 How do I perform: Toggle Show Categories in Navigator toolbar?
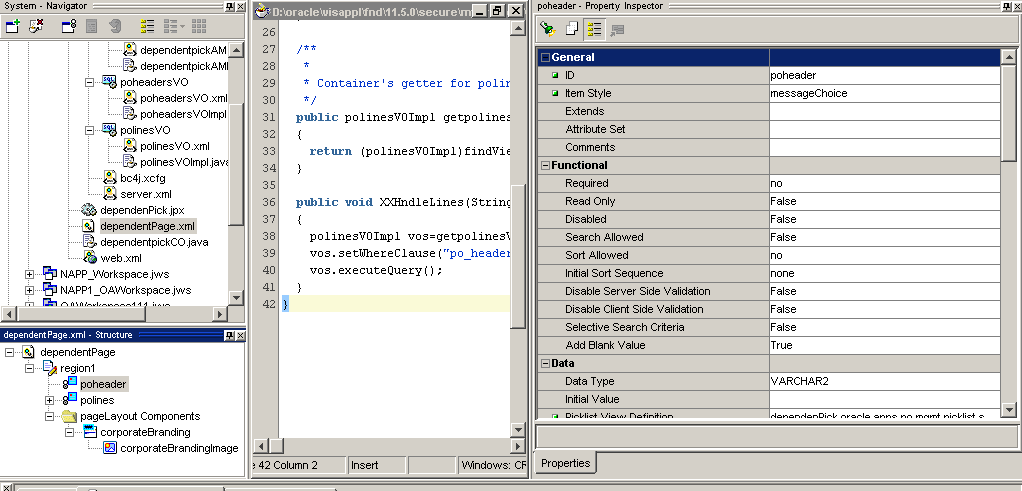(147, 27)
